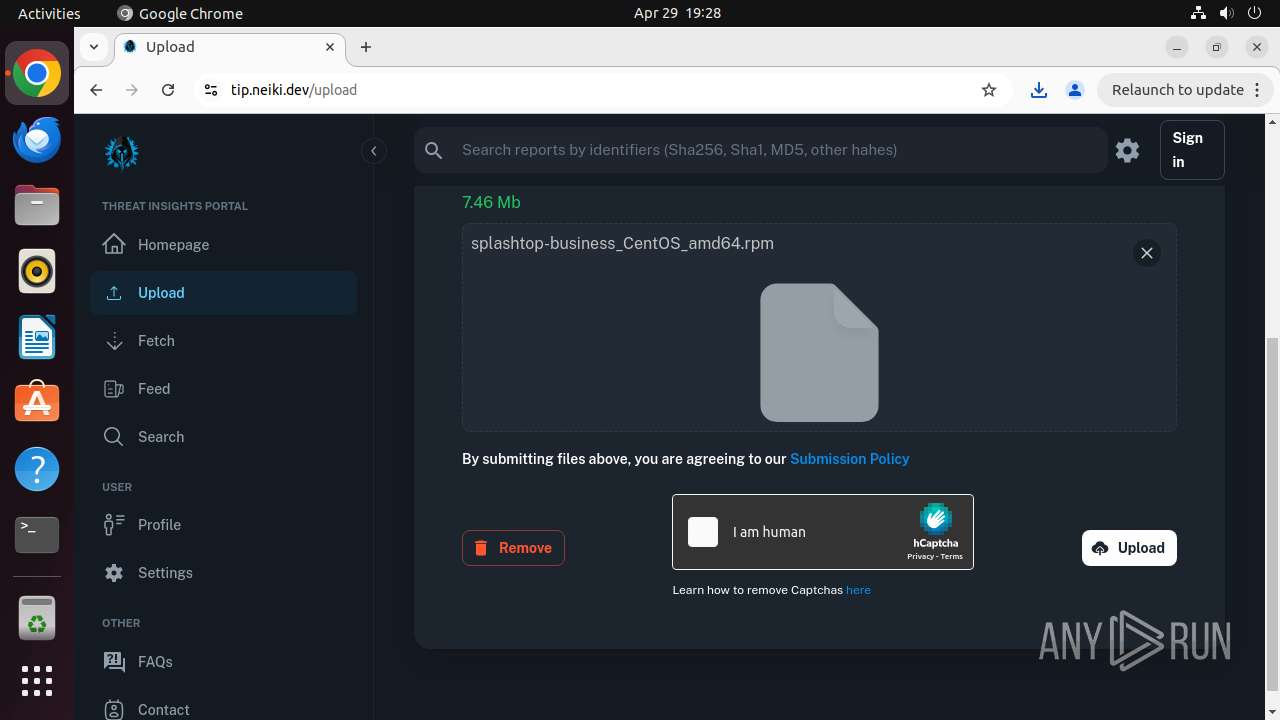Remove the splashtop rpm file with X
Image resolution: width=1280 pixels, height=720 pixels.
[1147, 253]
